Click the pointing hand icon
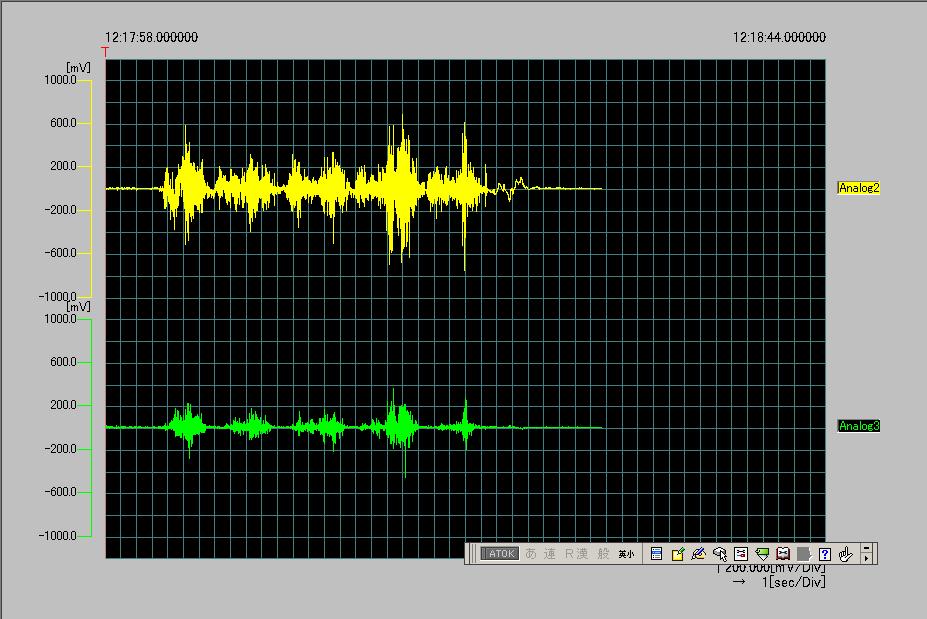The height and width of the screenshot is (619, 927). pos(846,554)
